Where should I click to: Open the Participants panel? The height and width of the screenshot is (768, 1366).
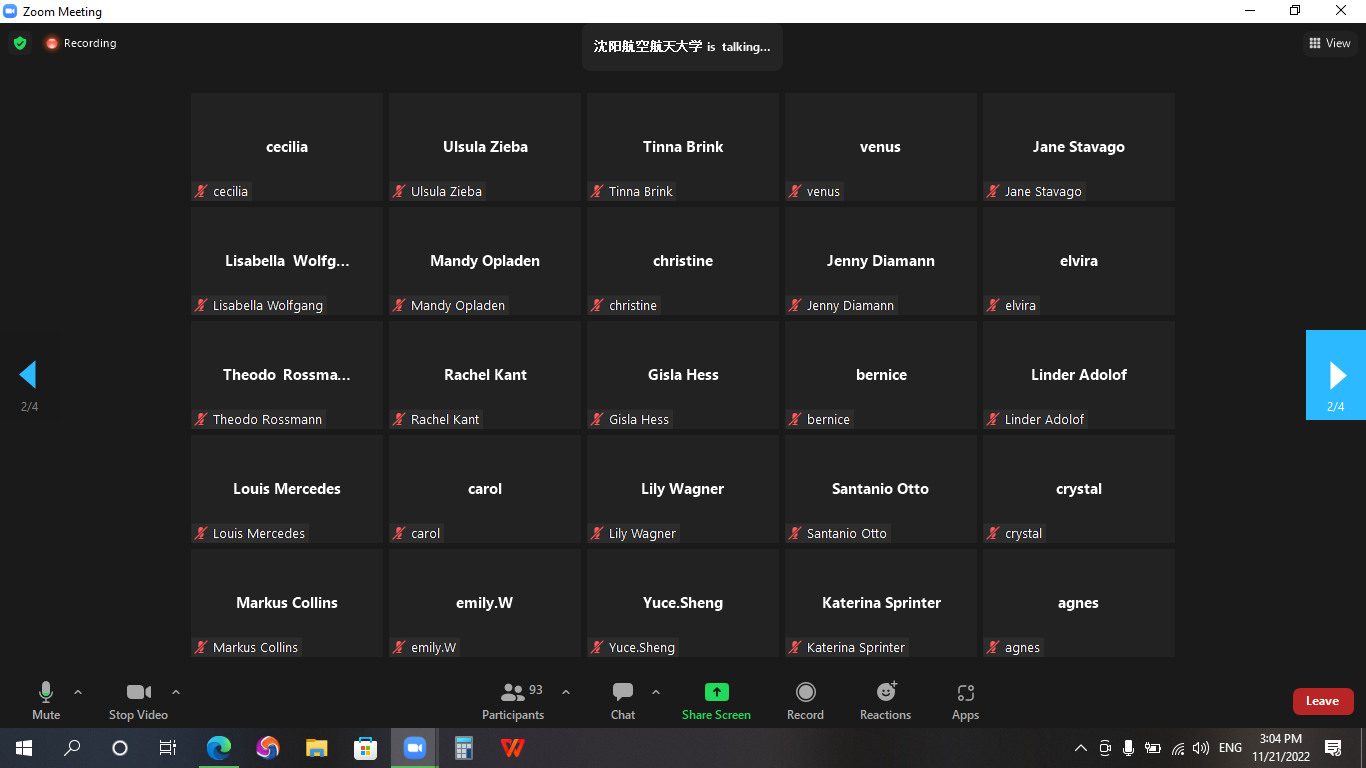point(513,700)
